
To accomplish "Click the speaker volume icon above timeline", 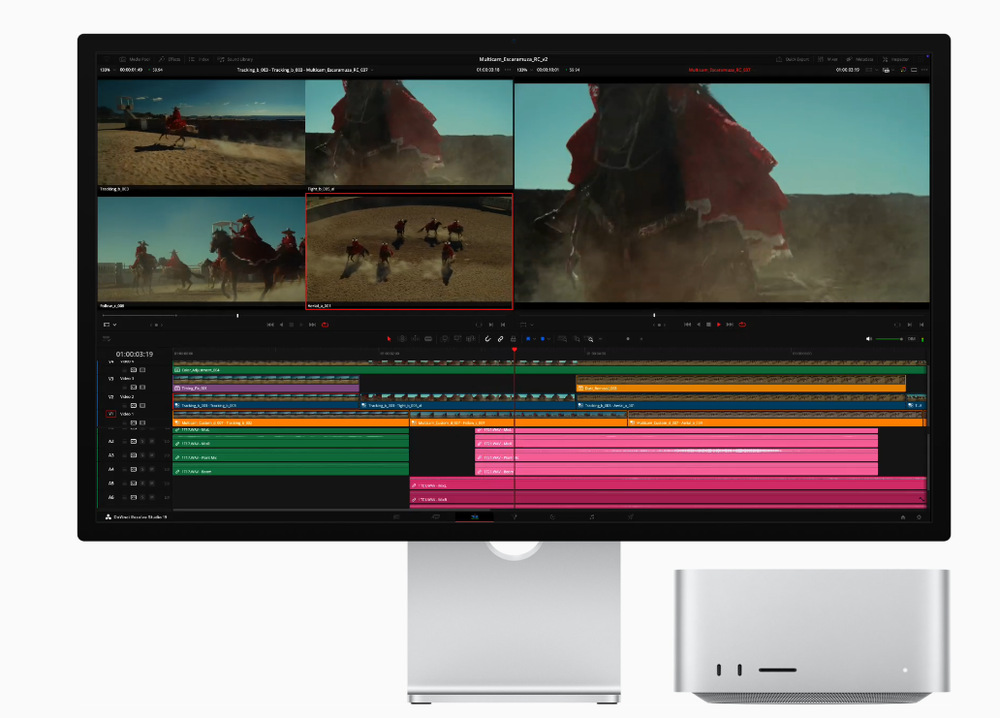I will coord(868,339).
